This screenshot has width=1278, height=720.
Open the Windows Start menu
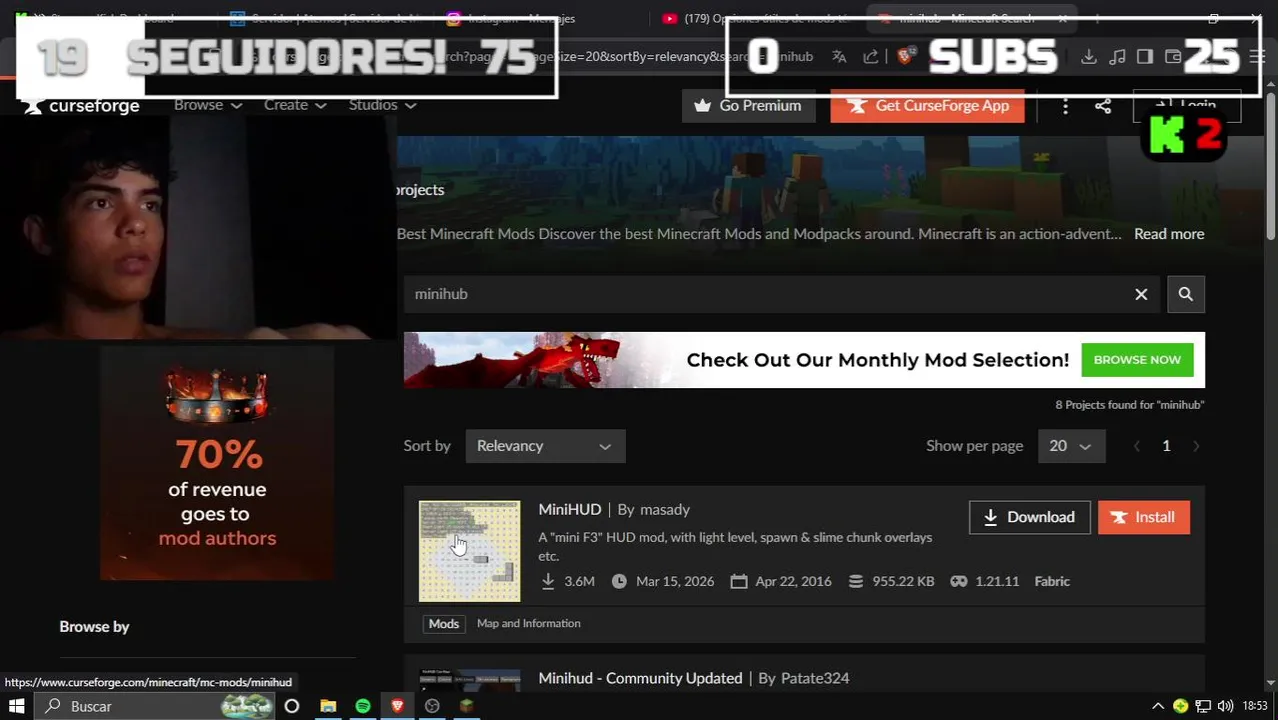17,706
